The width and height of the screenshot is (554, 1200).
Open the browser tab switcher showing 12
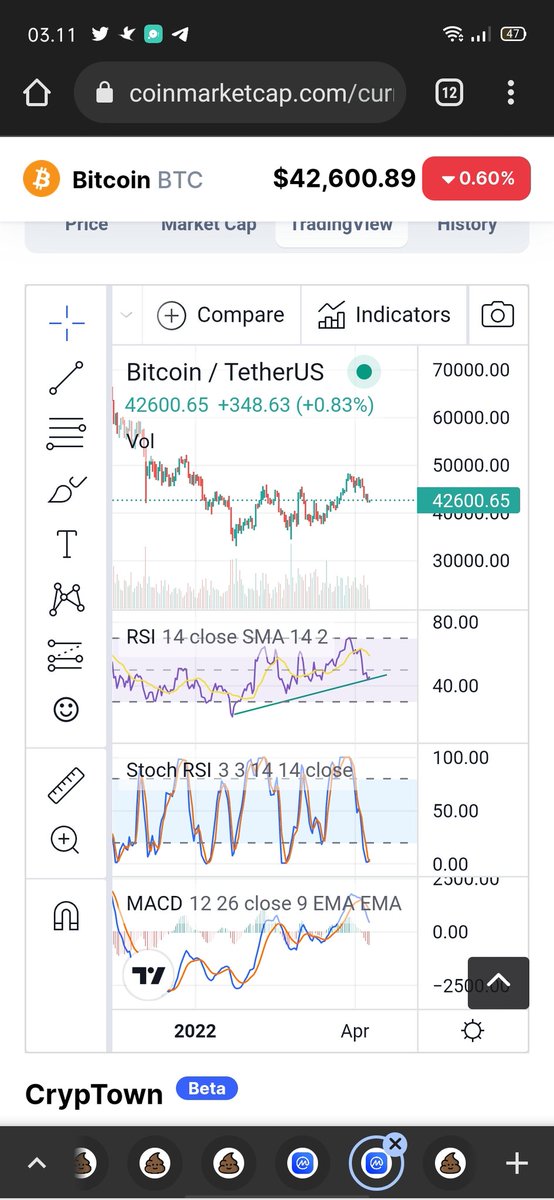coord(449,93)
